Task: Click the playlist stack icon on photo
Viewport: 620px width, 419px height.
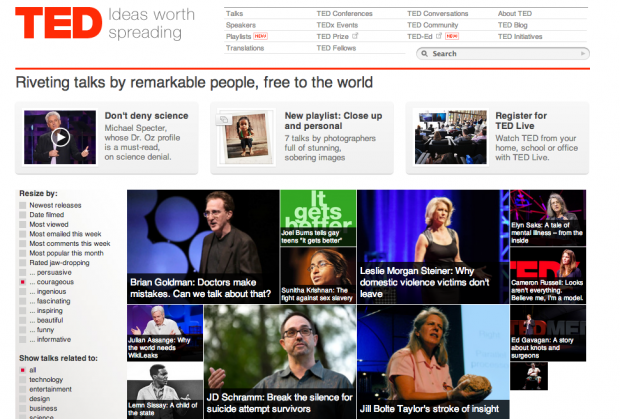Action: click(x=224, y=119)
